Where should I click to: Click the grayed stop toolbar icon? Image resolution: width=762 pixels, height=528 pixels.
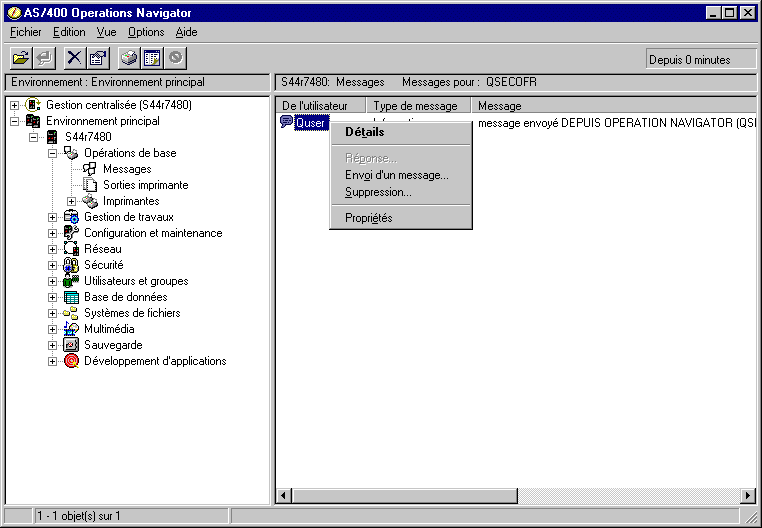click(175, 58)
